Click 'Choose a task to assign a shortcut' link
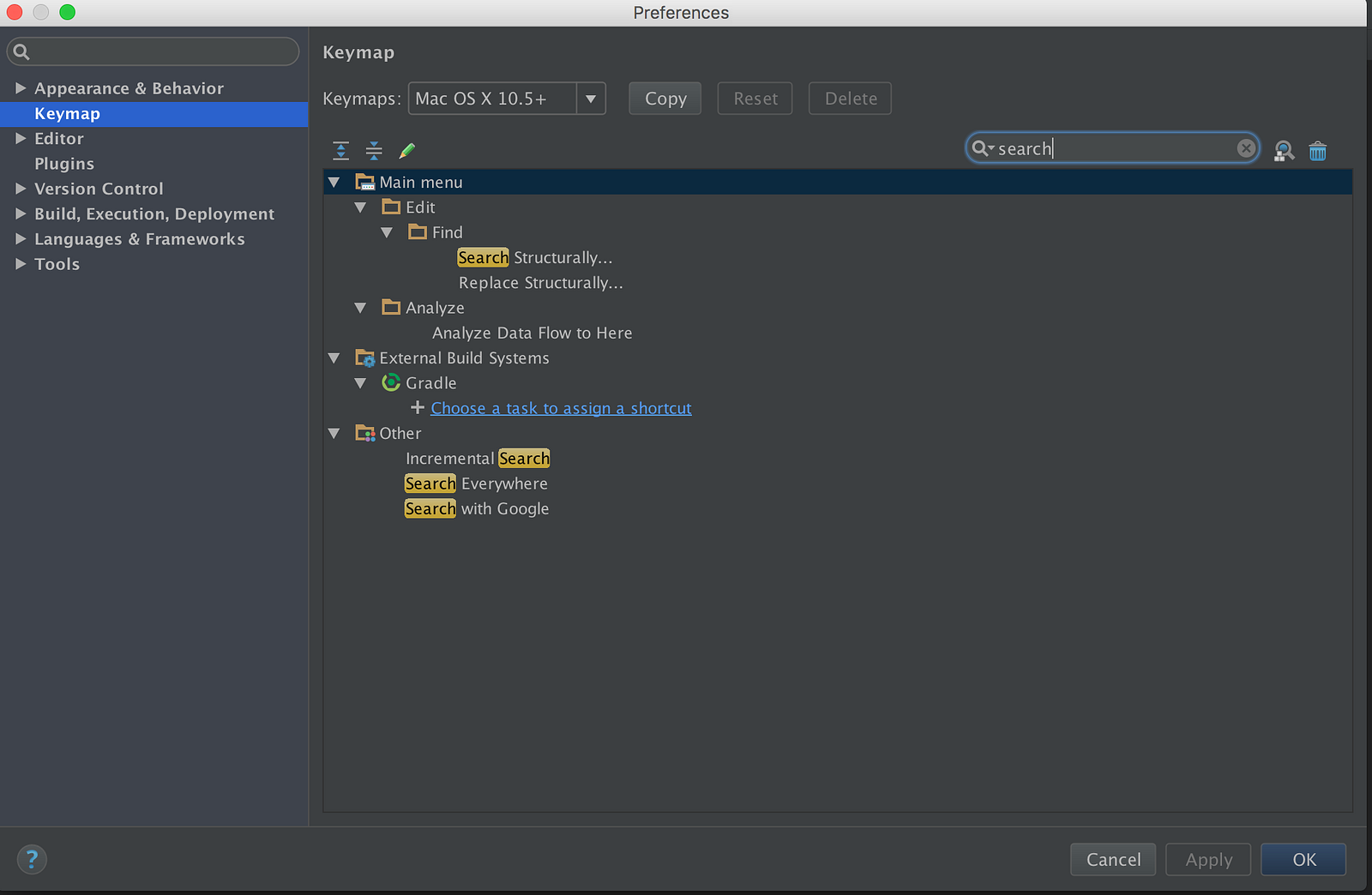The image size is (1372, 895). pyautogui.click(x=561, y=408)
